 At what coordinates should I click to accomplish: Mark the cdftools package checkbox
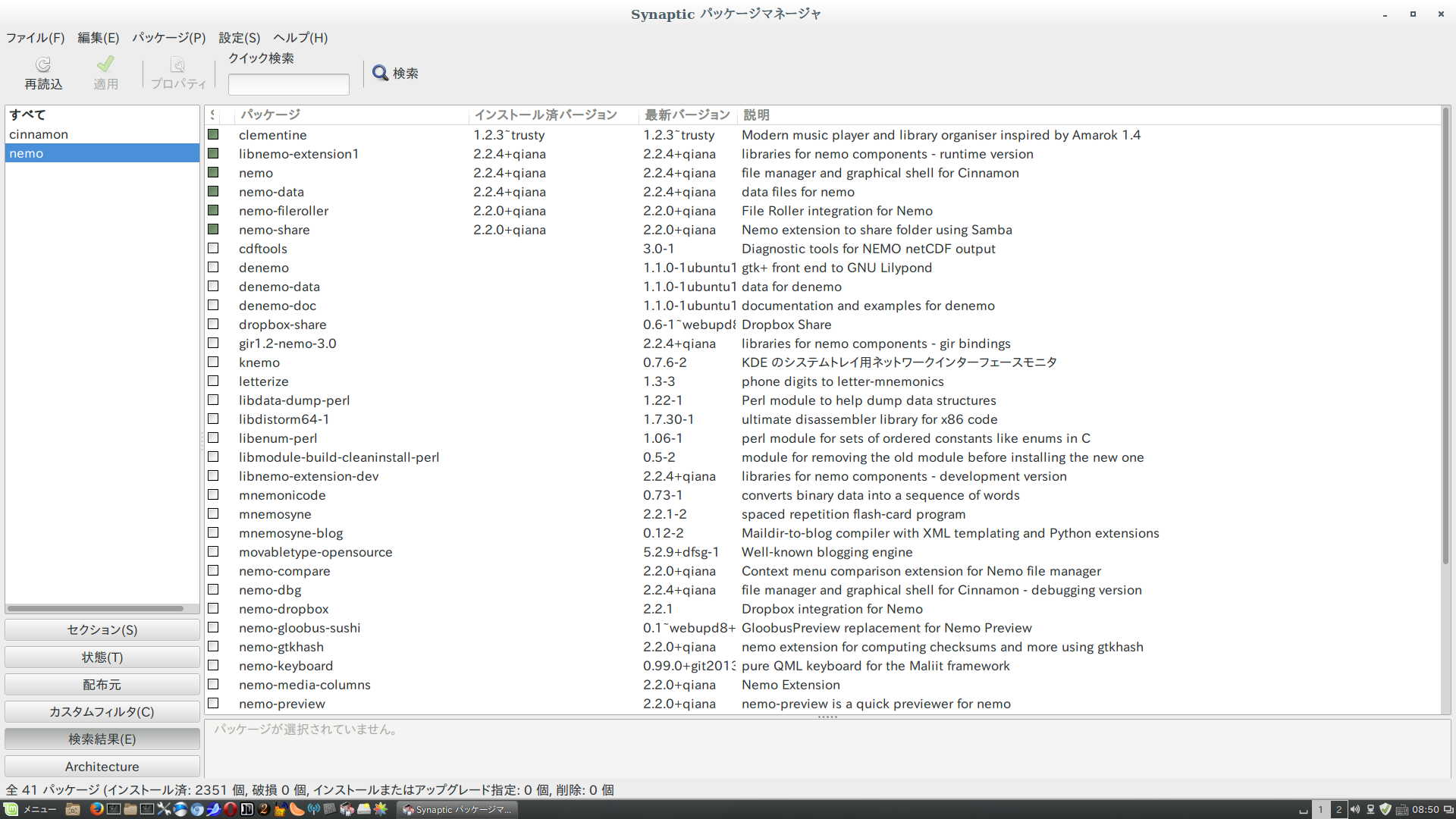(213, 248)
